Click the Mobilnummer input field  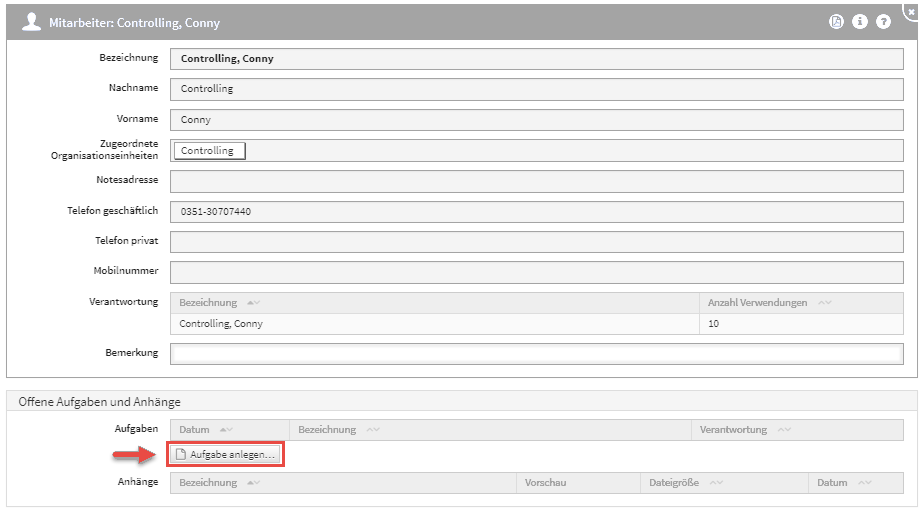537,272
